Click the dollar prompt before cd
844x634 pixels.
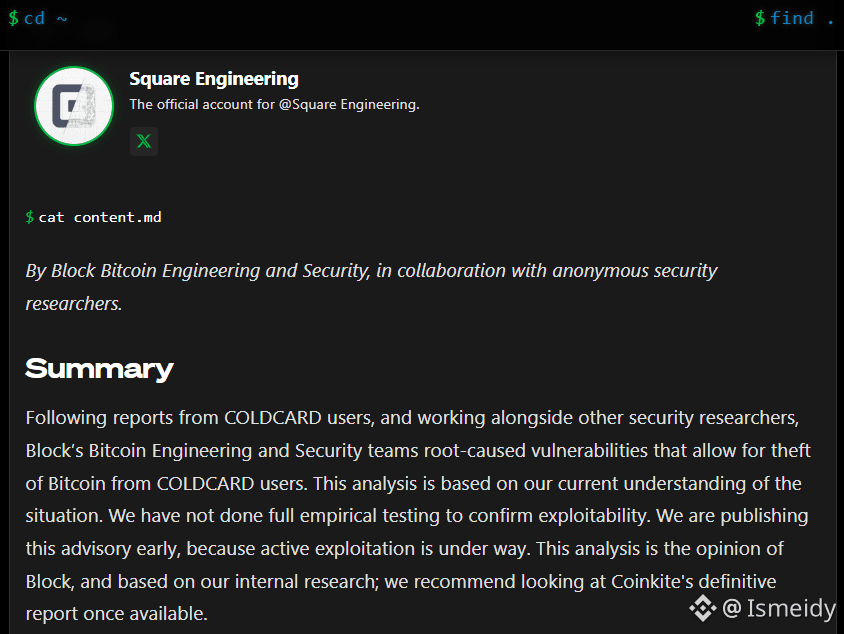13,18
